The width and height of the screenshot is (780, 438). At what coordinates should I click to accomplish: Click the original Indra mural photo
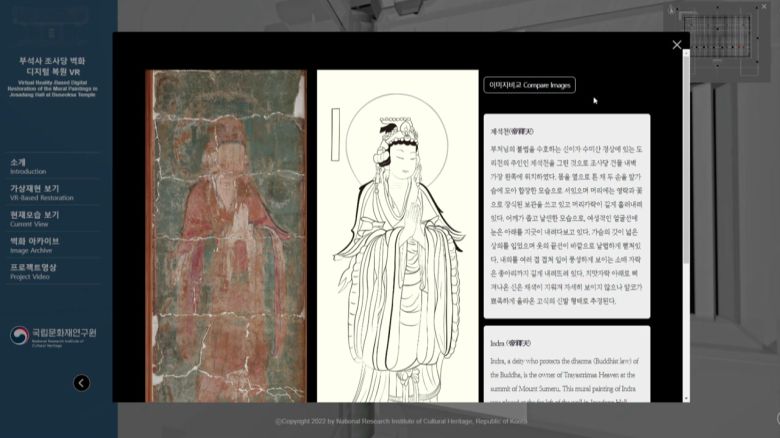(226, 236)
